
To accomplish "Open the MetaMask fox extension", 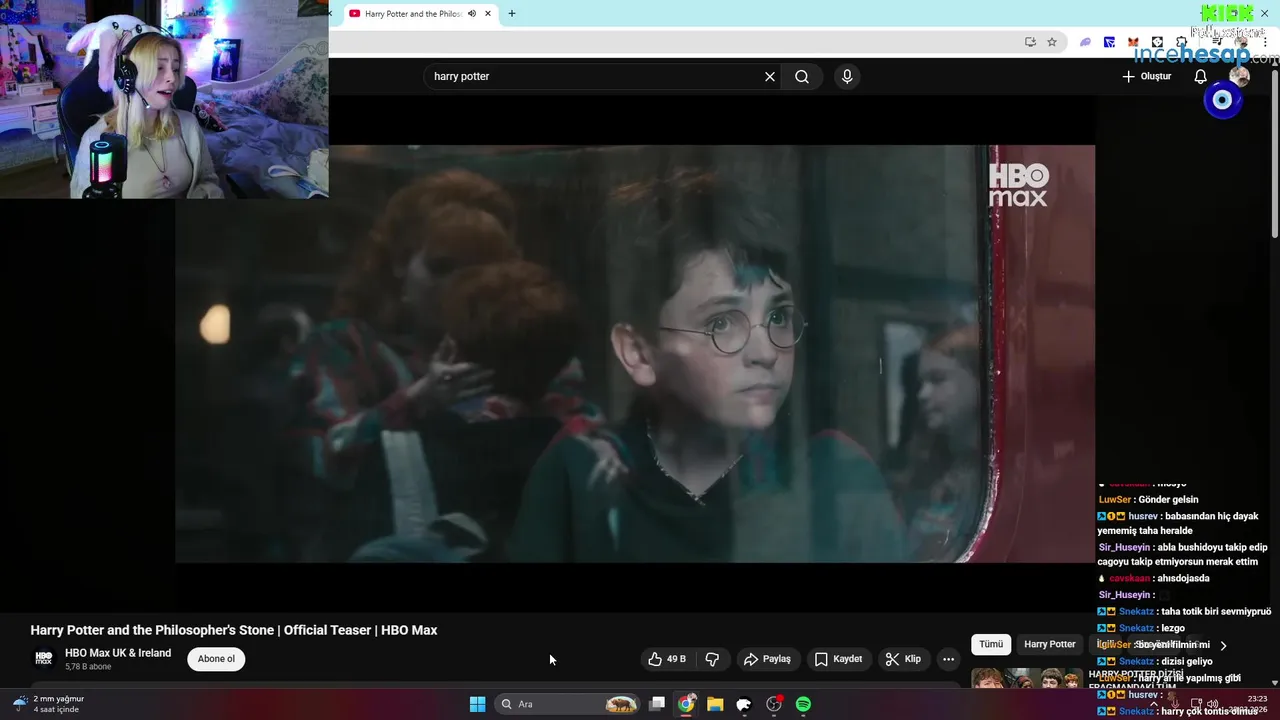I will point(1133,42).
